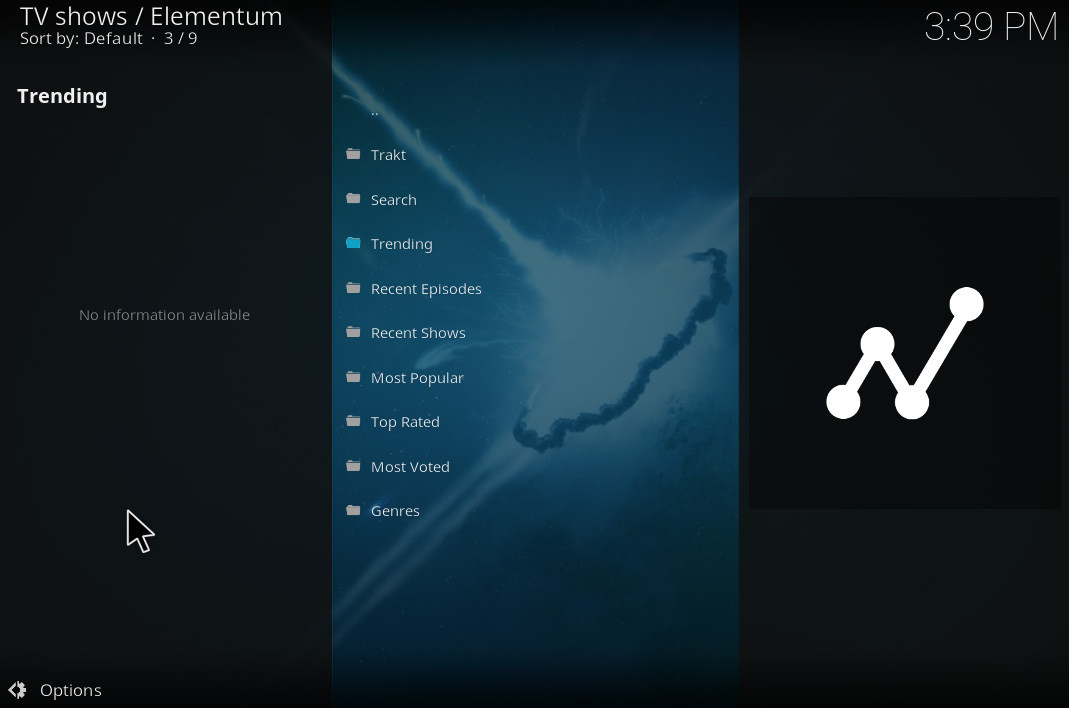Click the Trending heading on the left

tap(62, 96)
